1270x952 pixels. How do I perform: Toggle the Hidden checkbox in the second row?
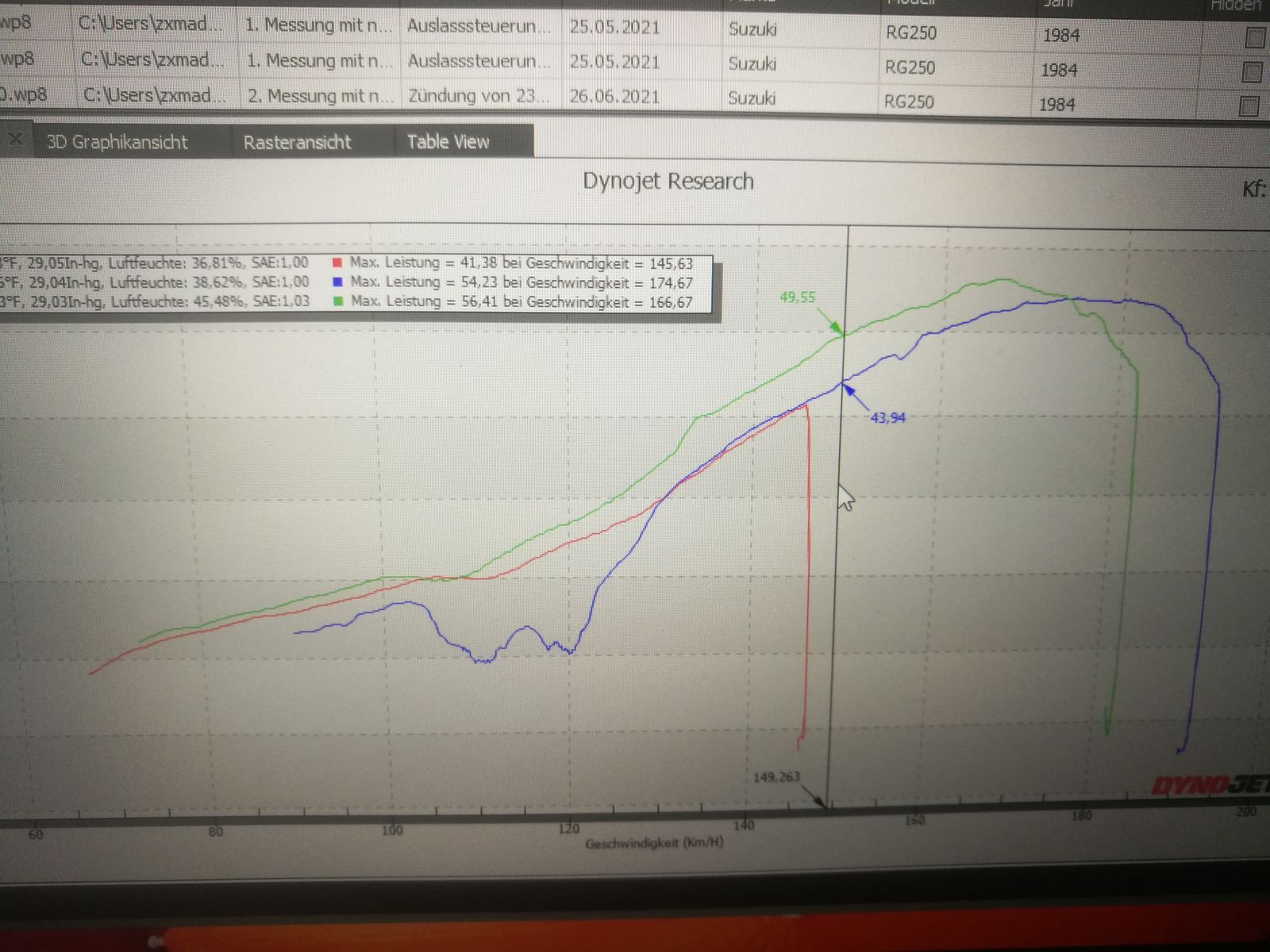pyautogui.click(x=1253, y=73)
